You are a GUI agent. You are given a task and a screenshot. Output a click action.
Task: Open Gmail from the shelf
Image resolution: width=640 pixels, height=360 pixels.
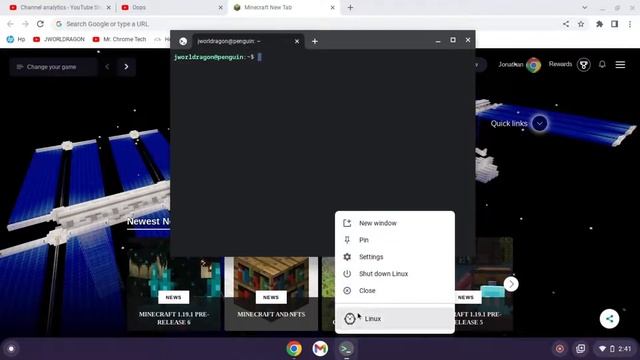click(x=320, y=349)
